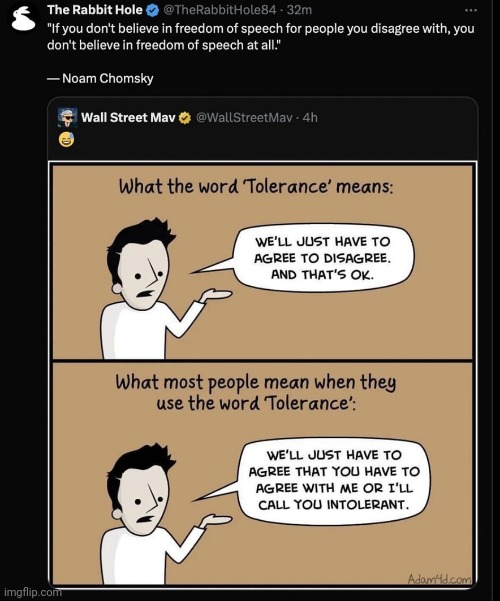
Task: Open @TheRabbitHole84 handle link
Action: [x=219, y=10]
